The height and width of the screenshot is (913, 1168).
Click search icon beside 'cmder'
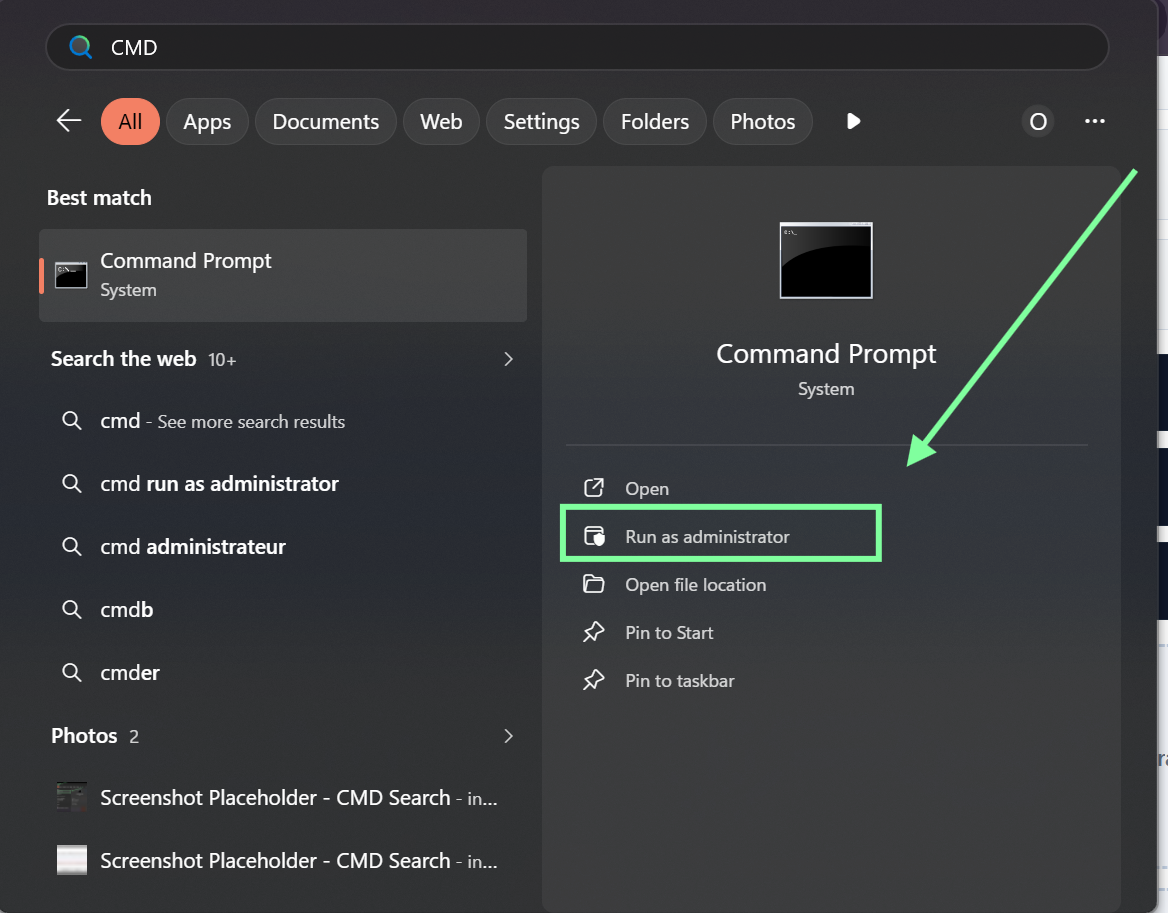tap(72, 672)
